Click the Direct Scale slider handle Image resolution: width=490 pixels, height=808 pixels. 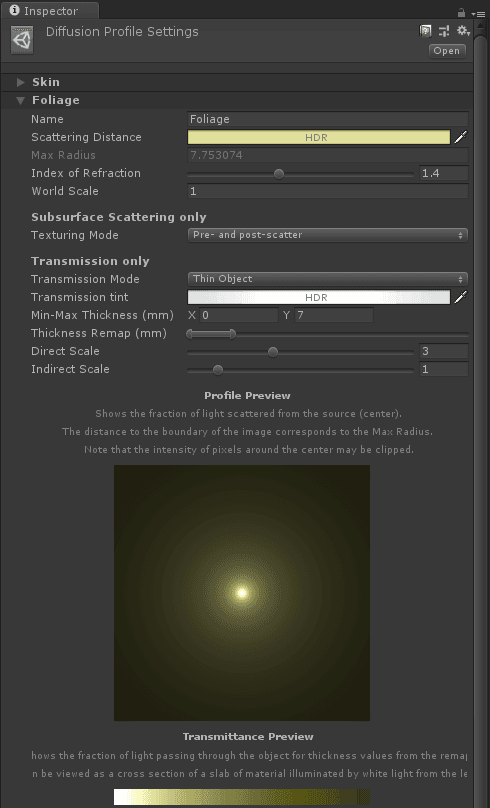pos(273,352)
